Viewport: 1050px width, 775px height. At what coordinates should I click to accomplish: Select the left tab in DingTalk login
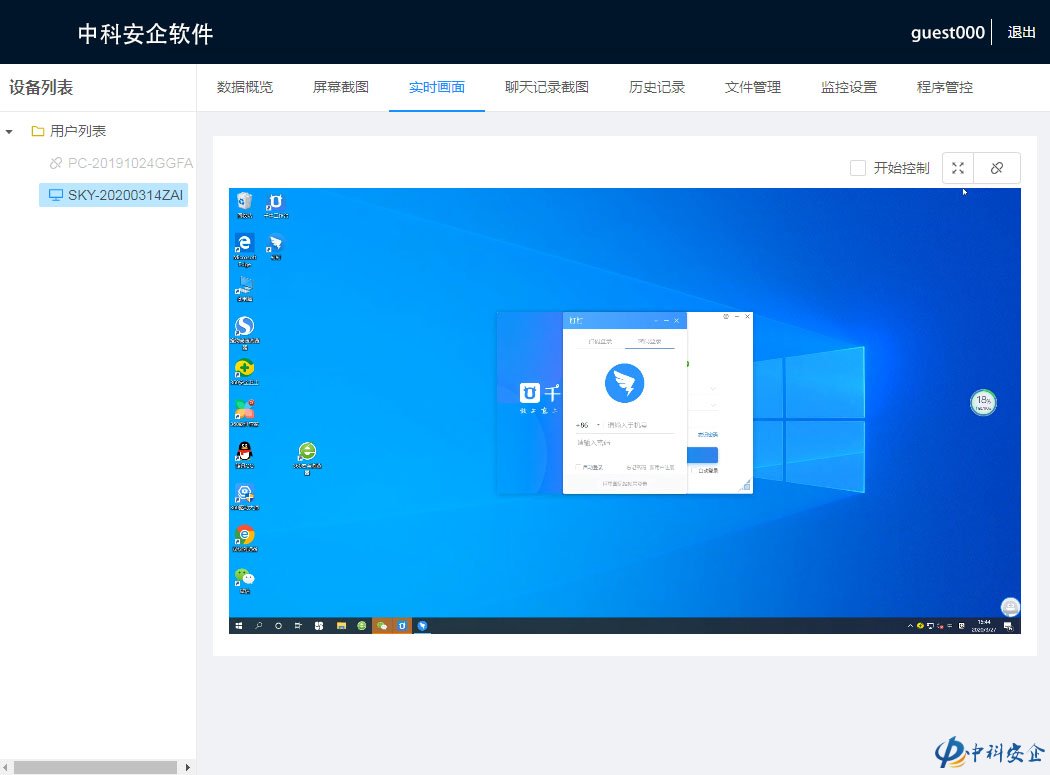click(x=600, y=341)
